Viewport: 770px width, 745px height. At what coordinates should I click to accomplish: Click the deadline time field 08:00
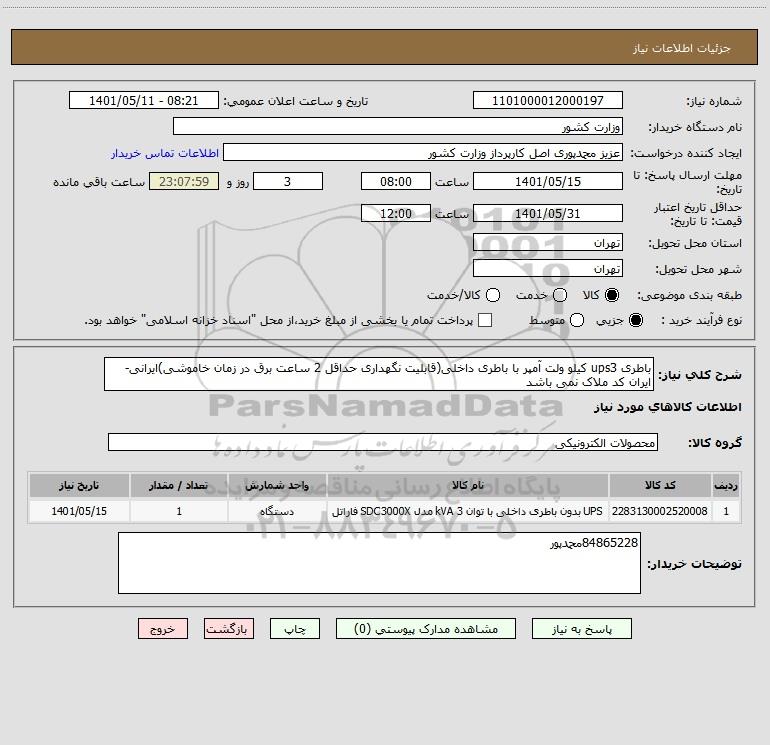(x=396, y=181)
